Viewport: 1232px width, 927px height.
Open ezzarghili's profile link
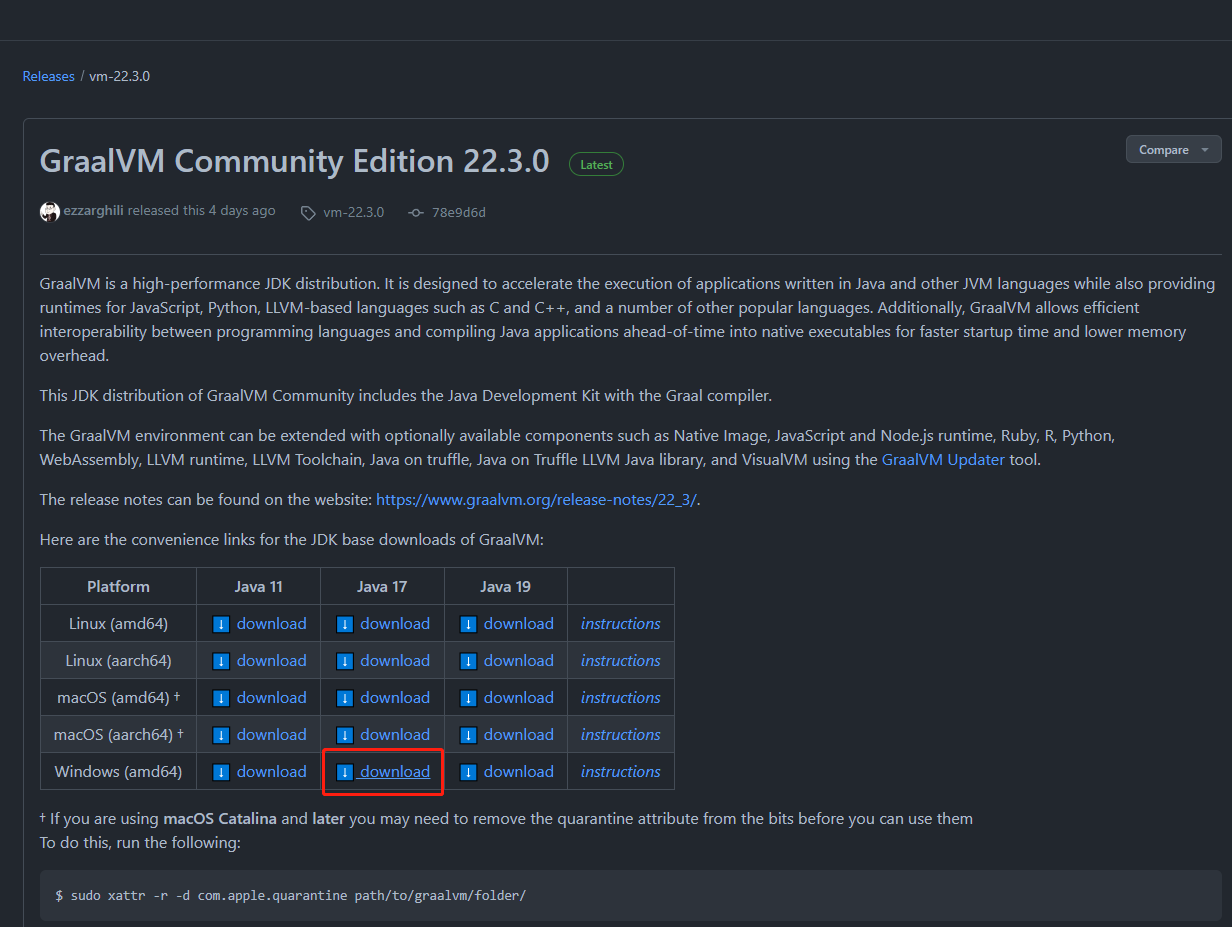click(x=94, y=211)
